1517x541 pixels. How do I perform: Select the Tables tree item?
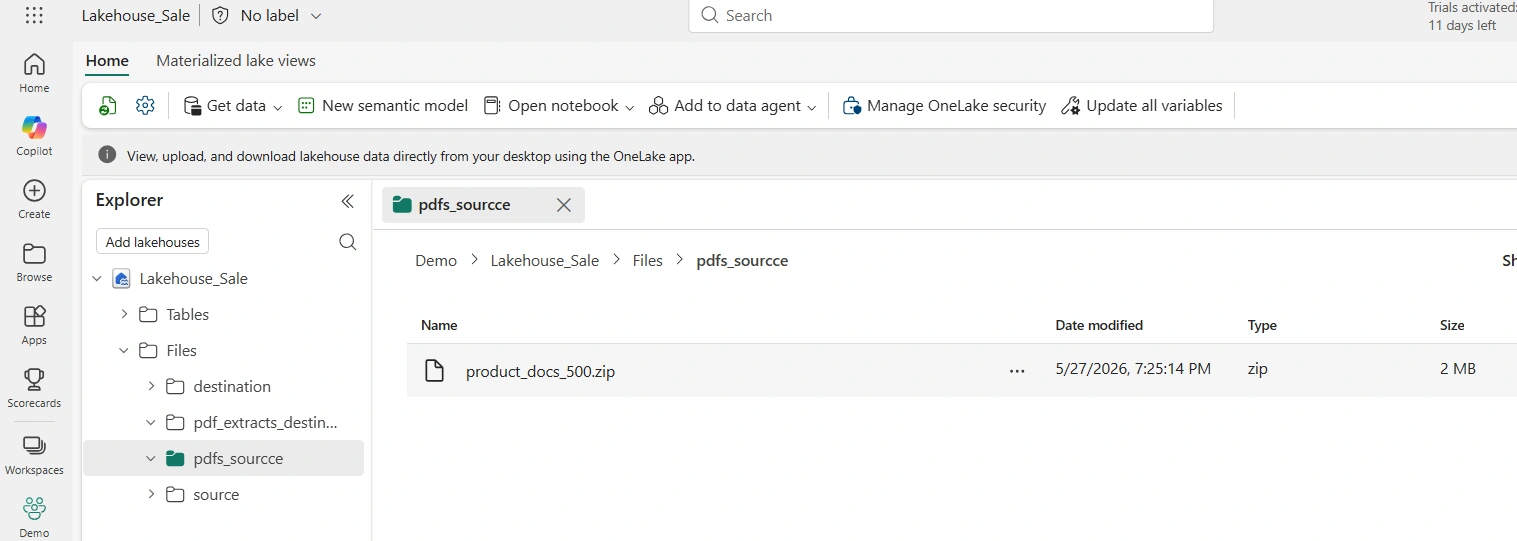click(188, 315)
